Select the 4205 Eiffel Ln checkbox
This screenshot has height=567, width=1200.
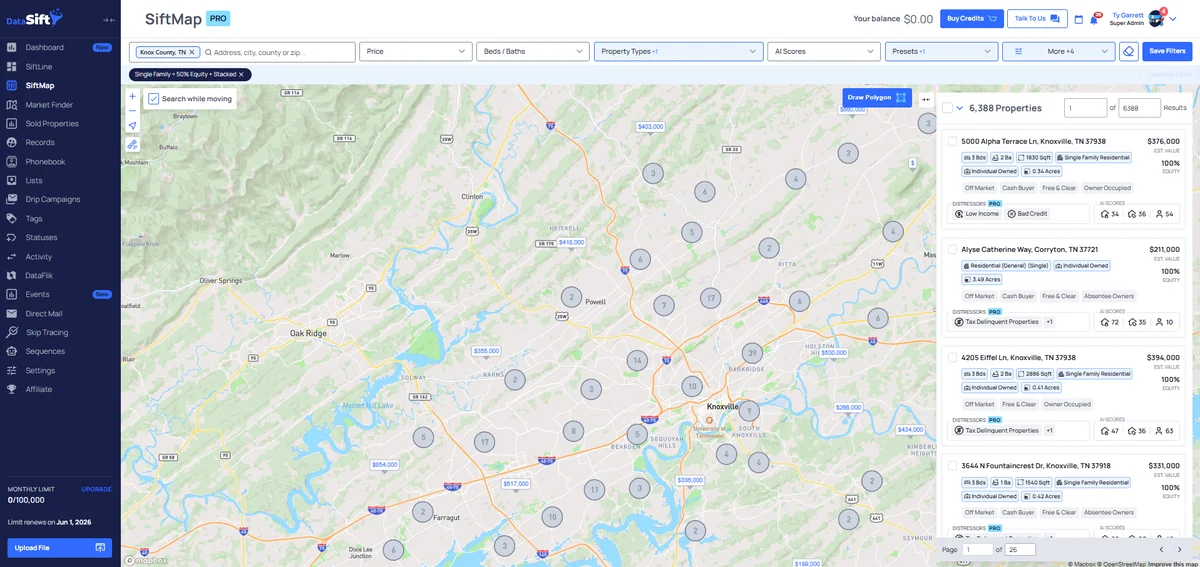click(x=953, y=358)
